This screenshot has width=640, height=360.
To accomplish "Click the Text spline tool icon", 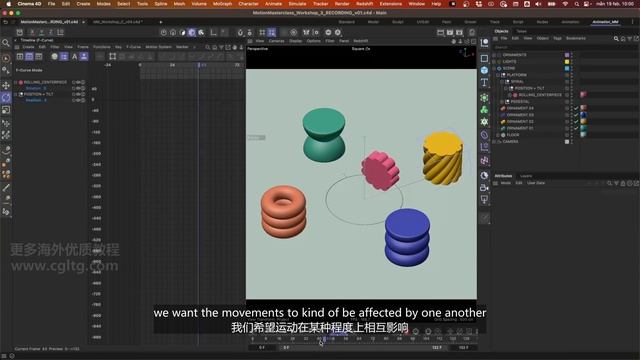I will pos(484,82).
